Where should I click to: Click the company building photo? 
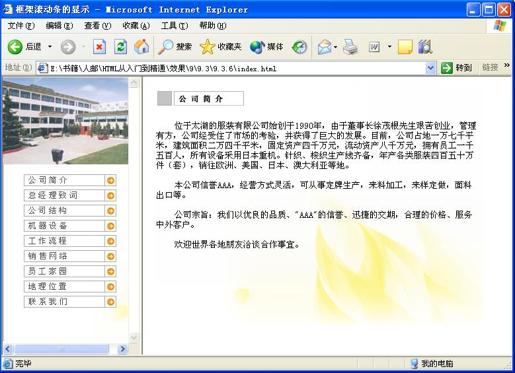[x=65, y=121]
